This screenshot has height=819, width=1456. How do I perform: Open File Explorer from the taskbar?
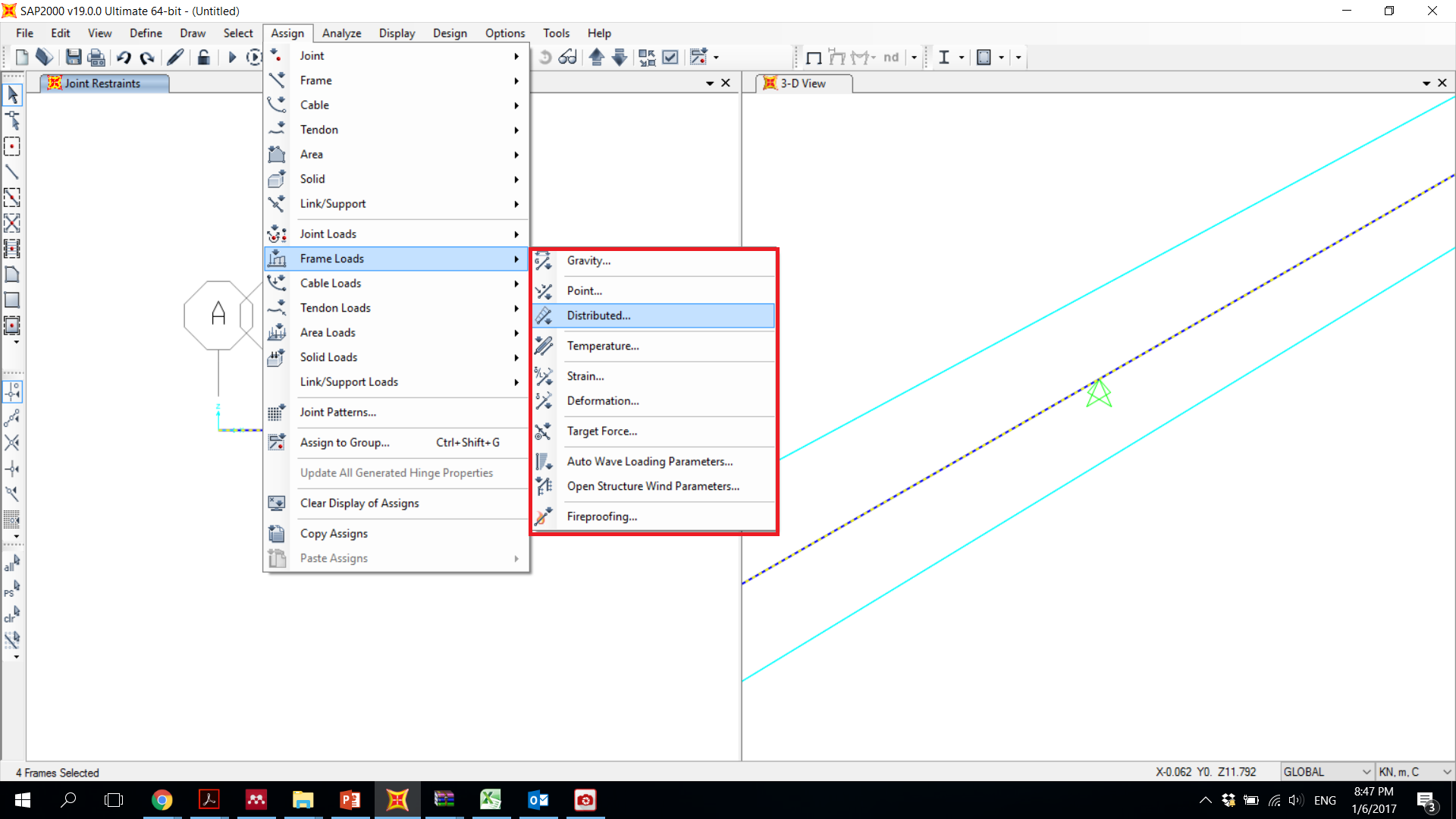(x=303, y=800)
